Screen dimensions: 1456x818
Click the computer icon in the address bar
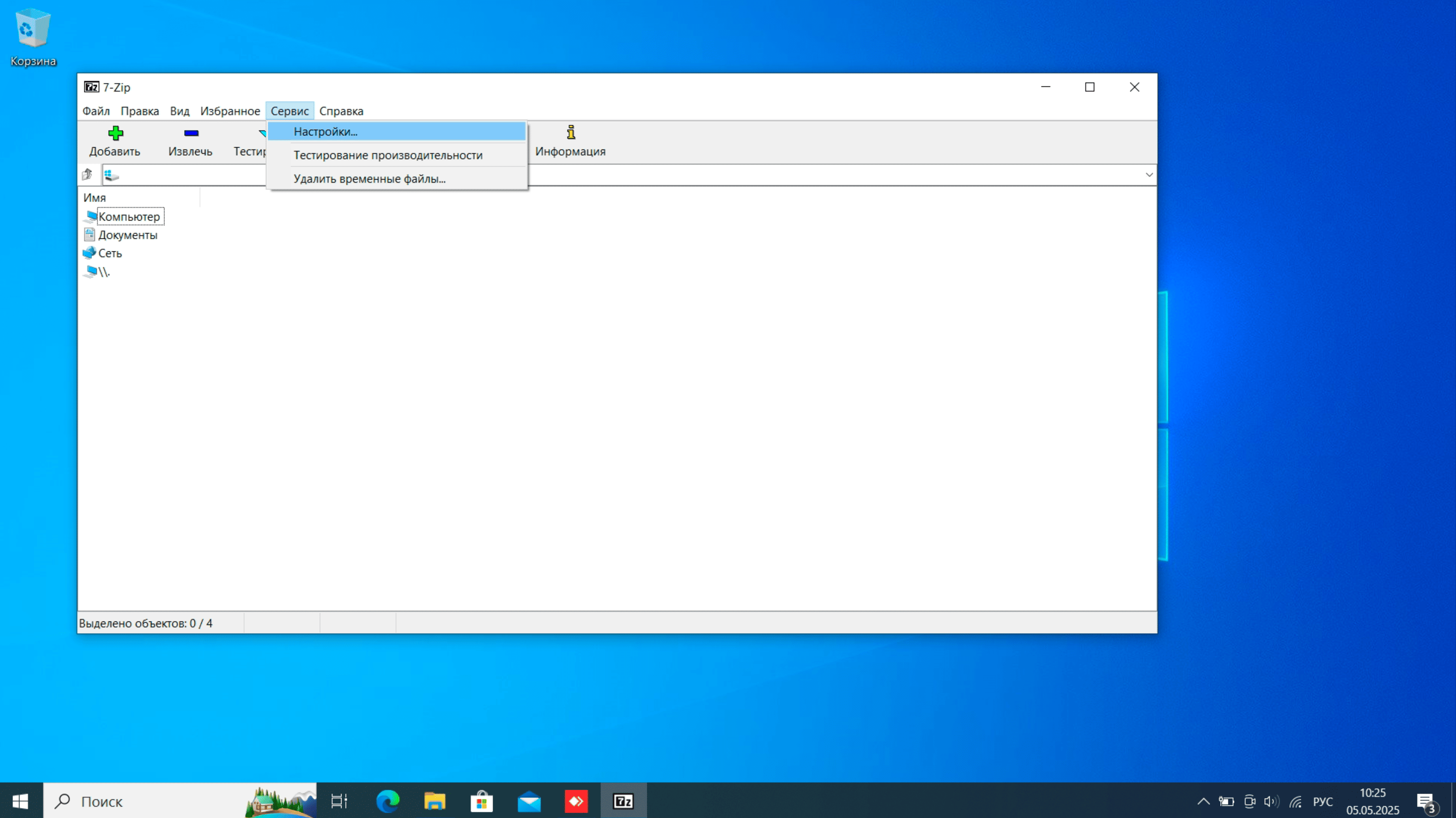(x=111, y=175)
